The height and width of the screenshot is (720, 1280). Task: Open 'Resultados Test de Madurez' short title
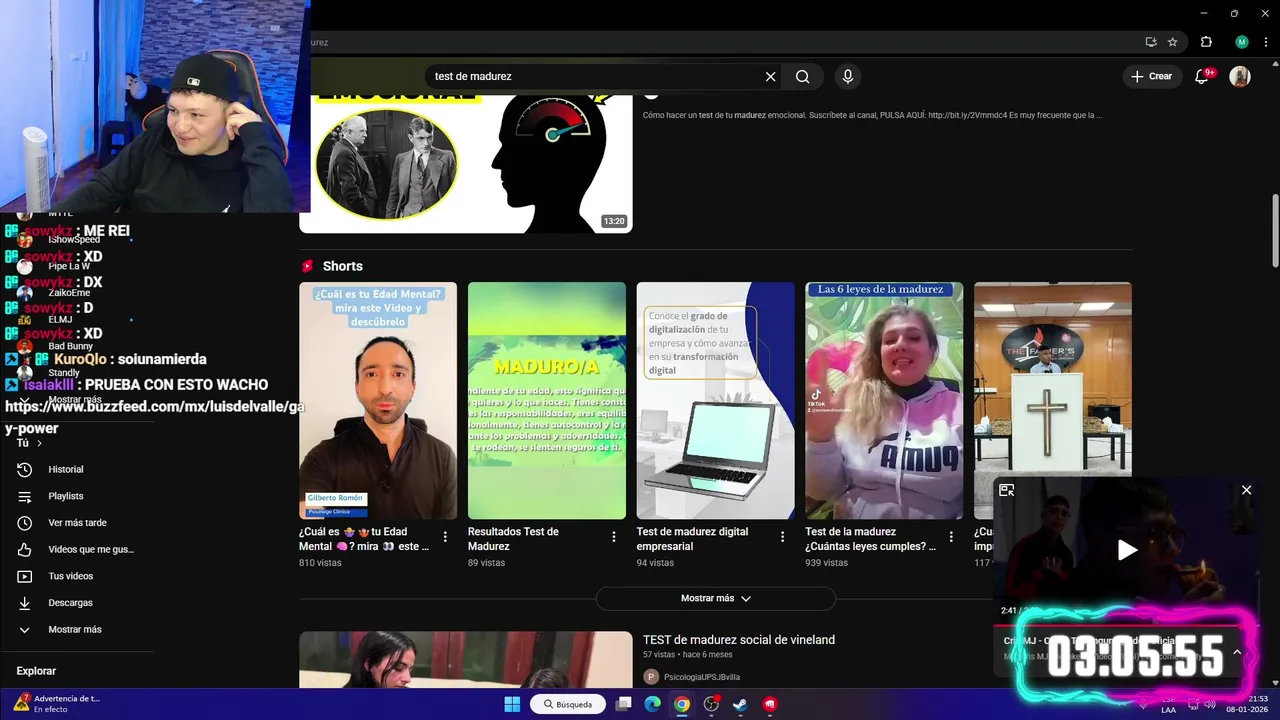(x=513, y=539)
